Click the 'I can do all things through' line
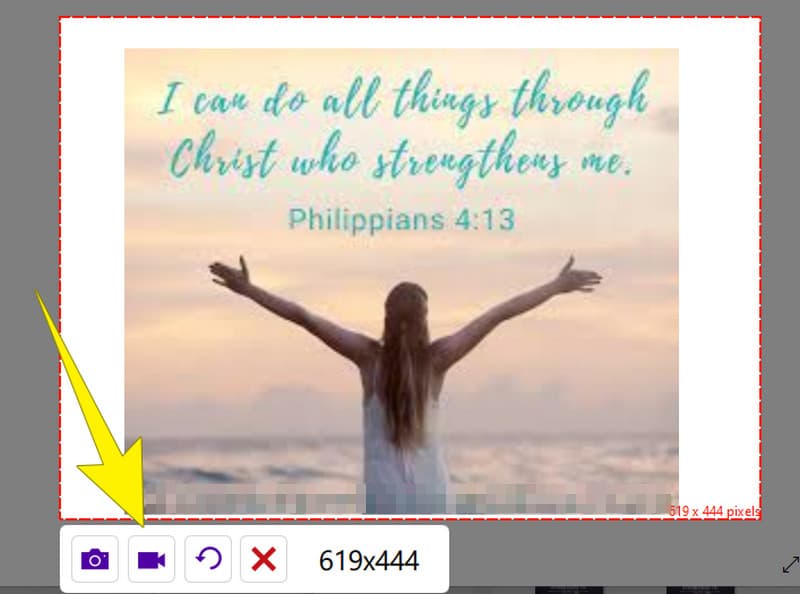 click(402, 101)
